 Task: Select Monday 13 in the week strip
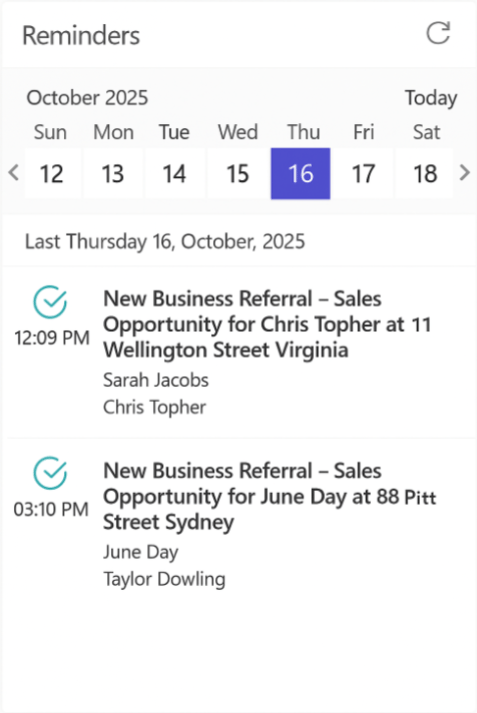tap(113, 173)
